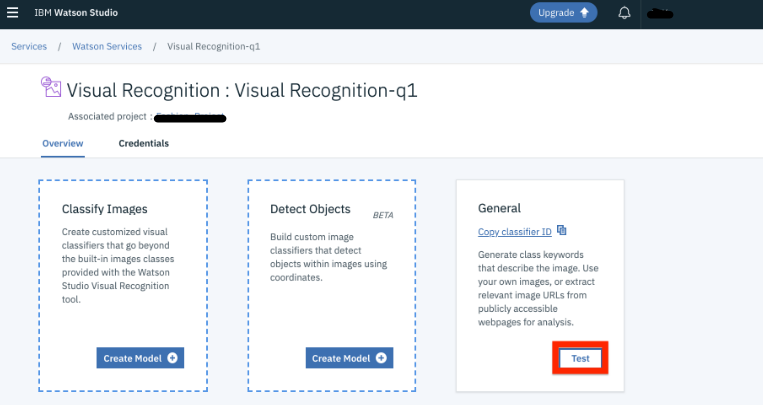Screen dimensions: 763x405
Task: Click the redacted account name in header
Action: (660, 14)
